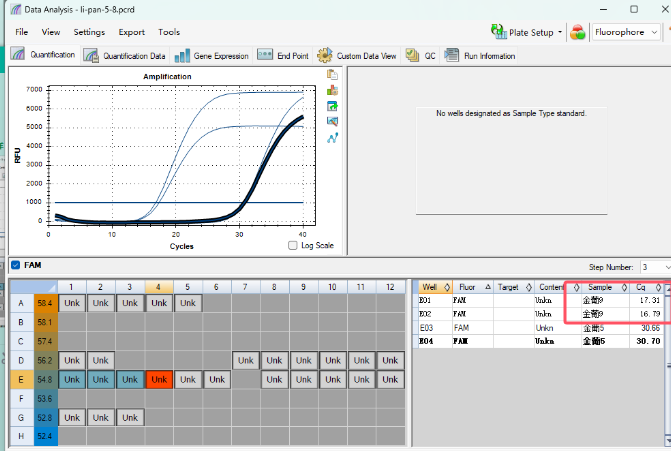
Task: Select well D7 in the plate grid
Action: [x=246, y=360]
